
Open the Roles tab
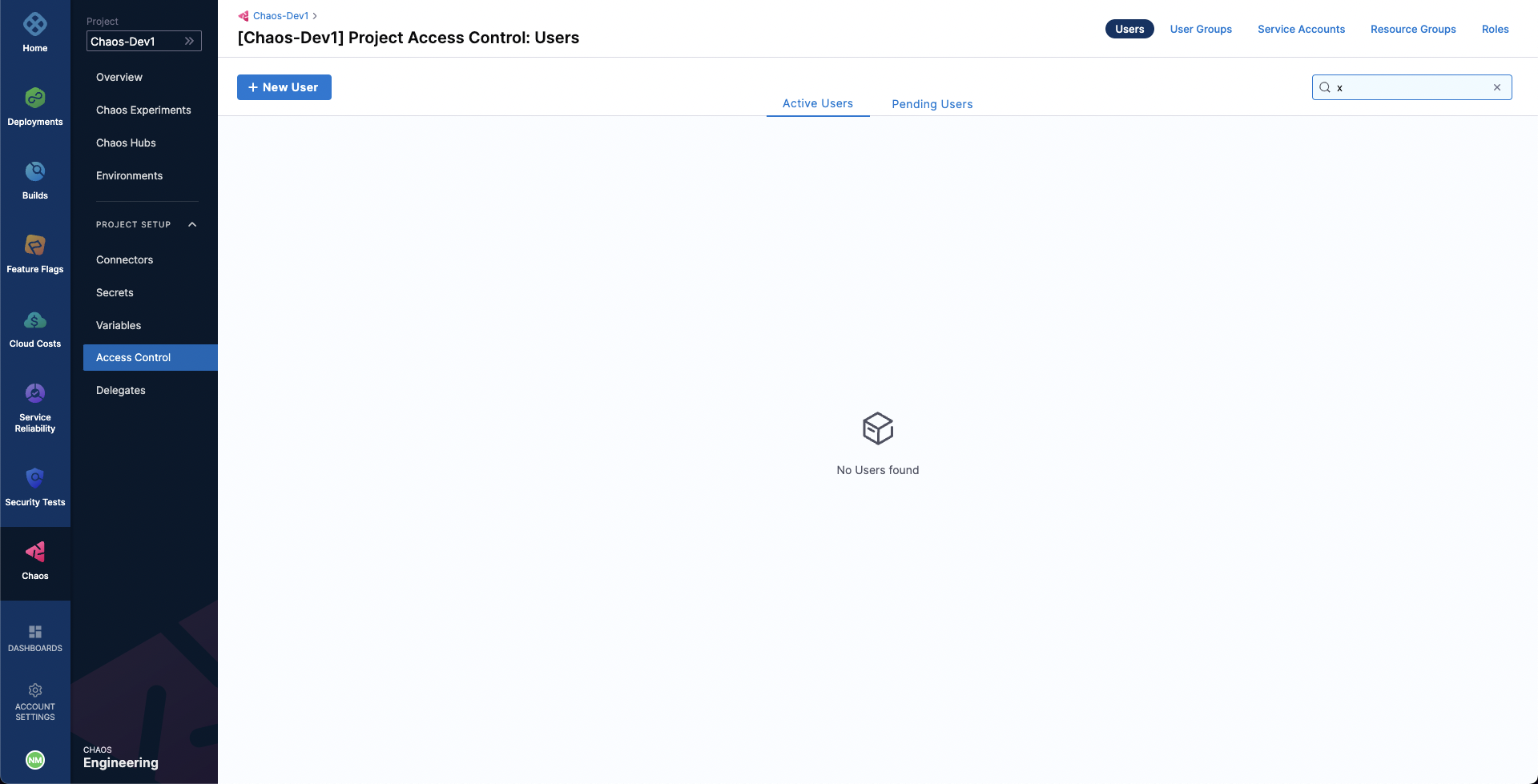click(x=1495, y=29)
